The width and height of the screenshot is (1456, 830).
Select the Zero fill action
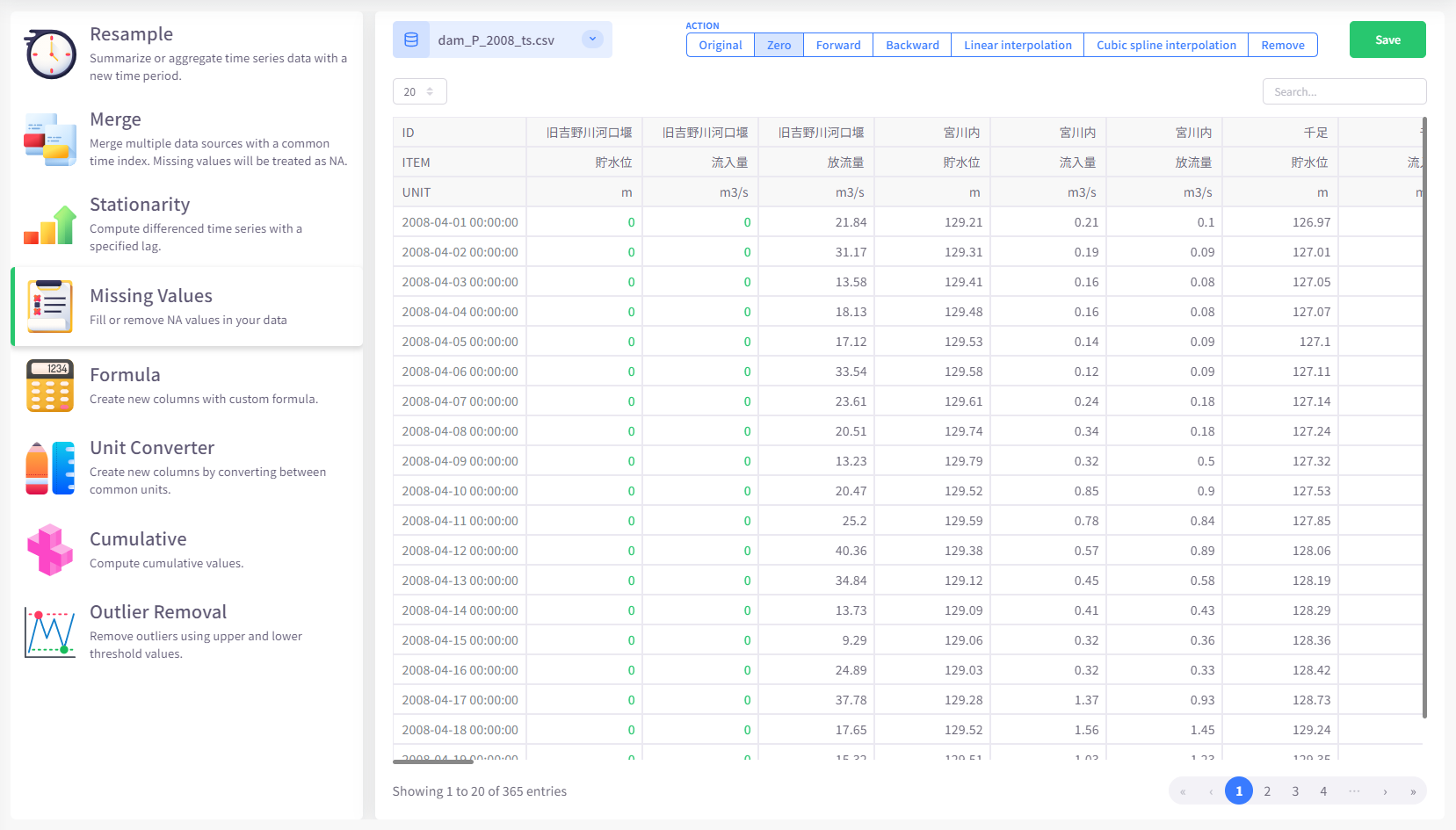(x=779, y=45)
